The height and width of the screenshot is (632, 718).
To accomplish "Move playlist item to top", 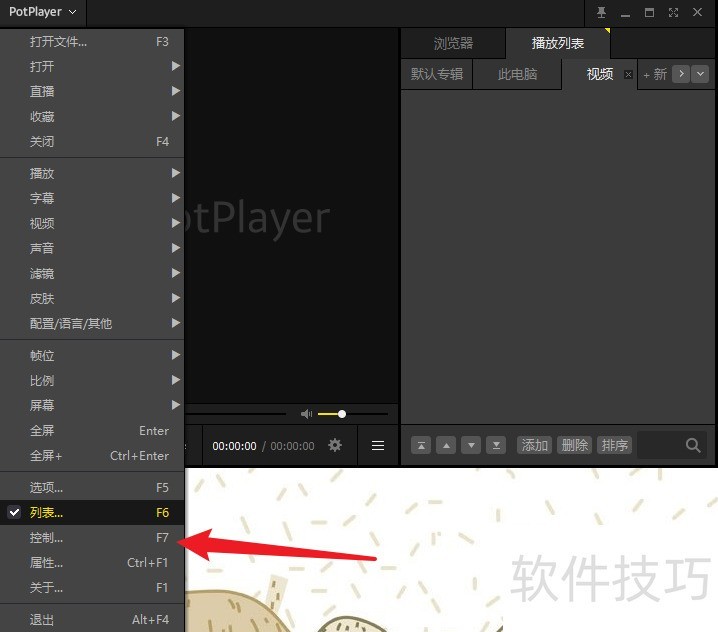I will pyautogui.click(x=421, y=446).
